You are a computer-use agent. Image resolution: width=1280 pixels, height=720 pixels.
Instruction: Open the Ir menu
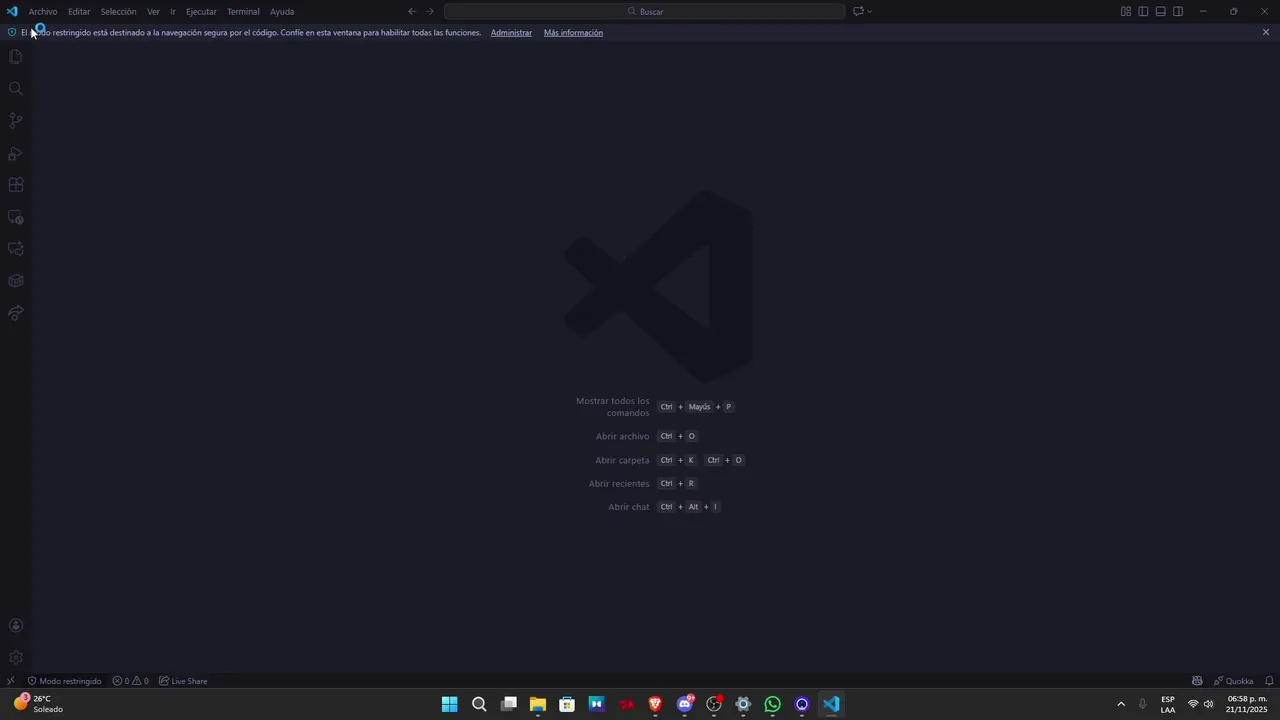coord(173,12)
